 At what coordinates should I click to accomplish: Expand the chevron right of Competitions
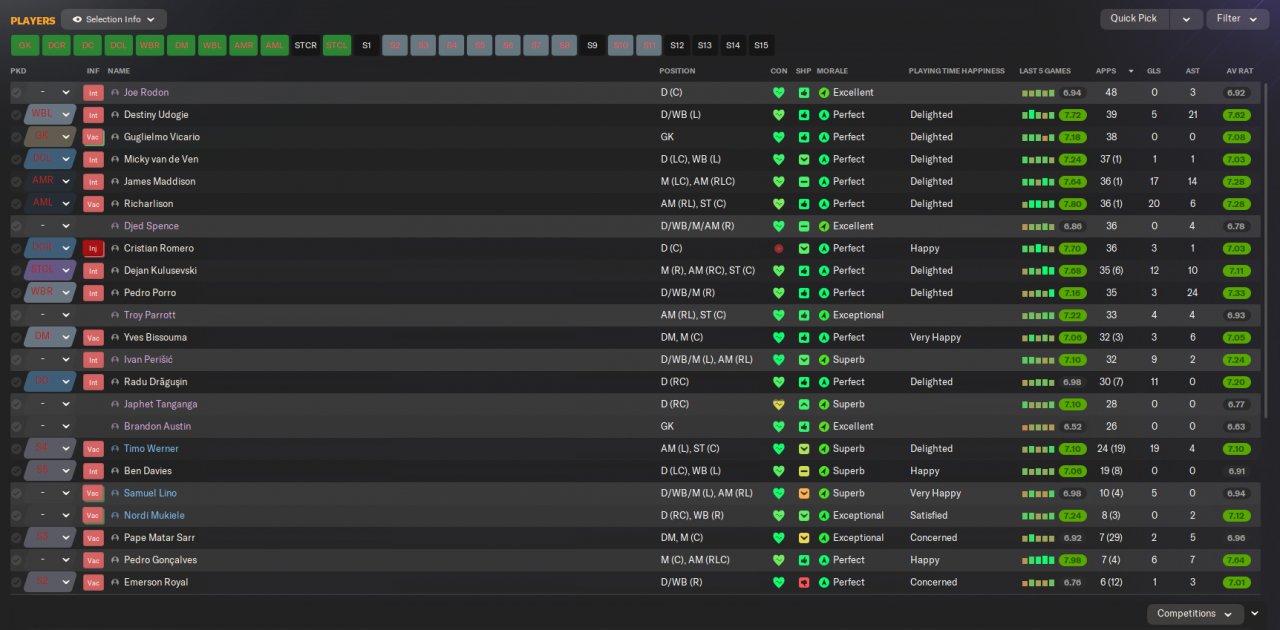1255,613
